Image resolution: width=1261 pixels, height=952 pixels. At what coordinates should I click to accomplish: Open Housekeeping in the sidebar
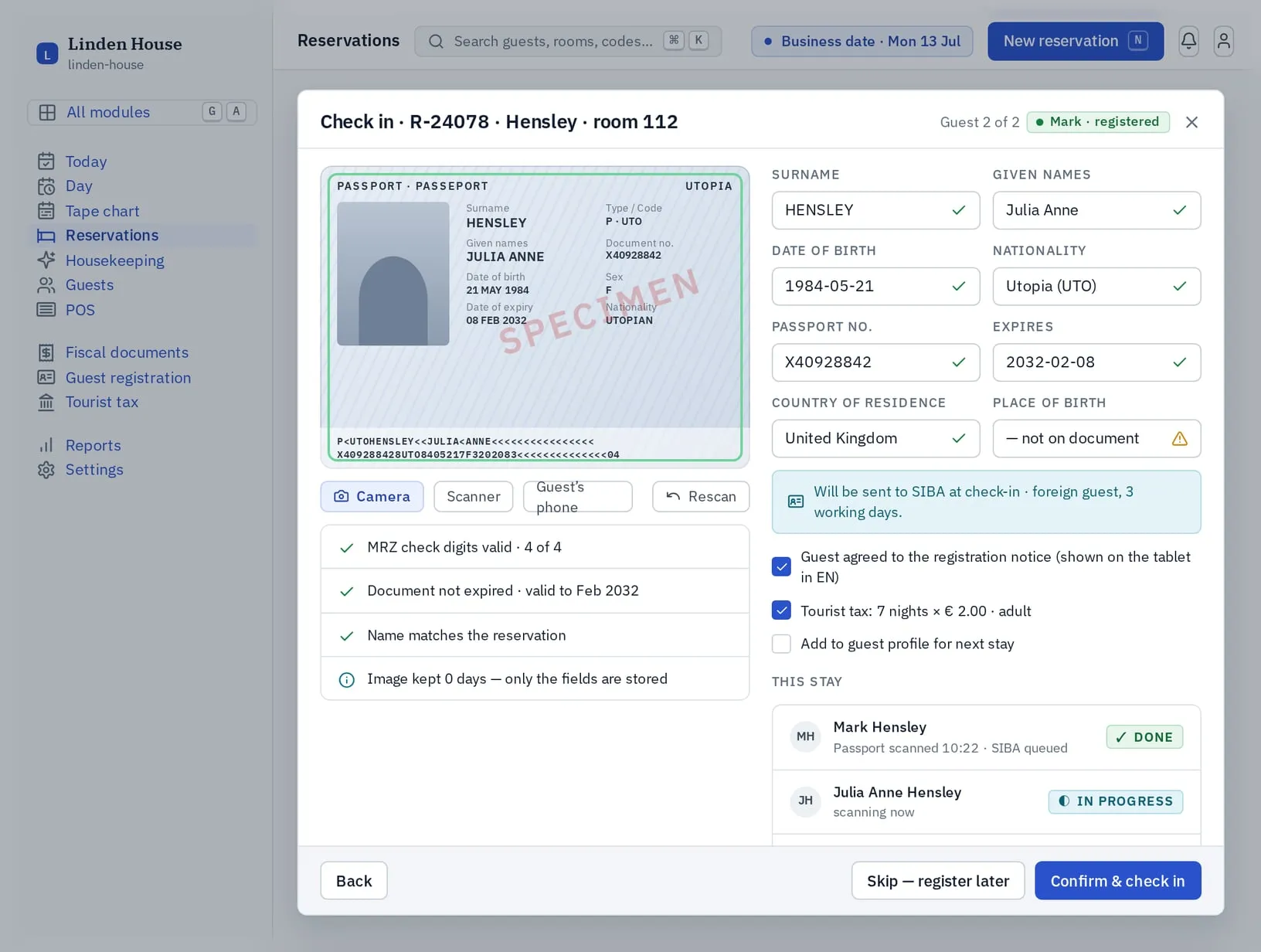coord(142,260)
